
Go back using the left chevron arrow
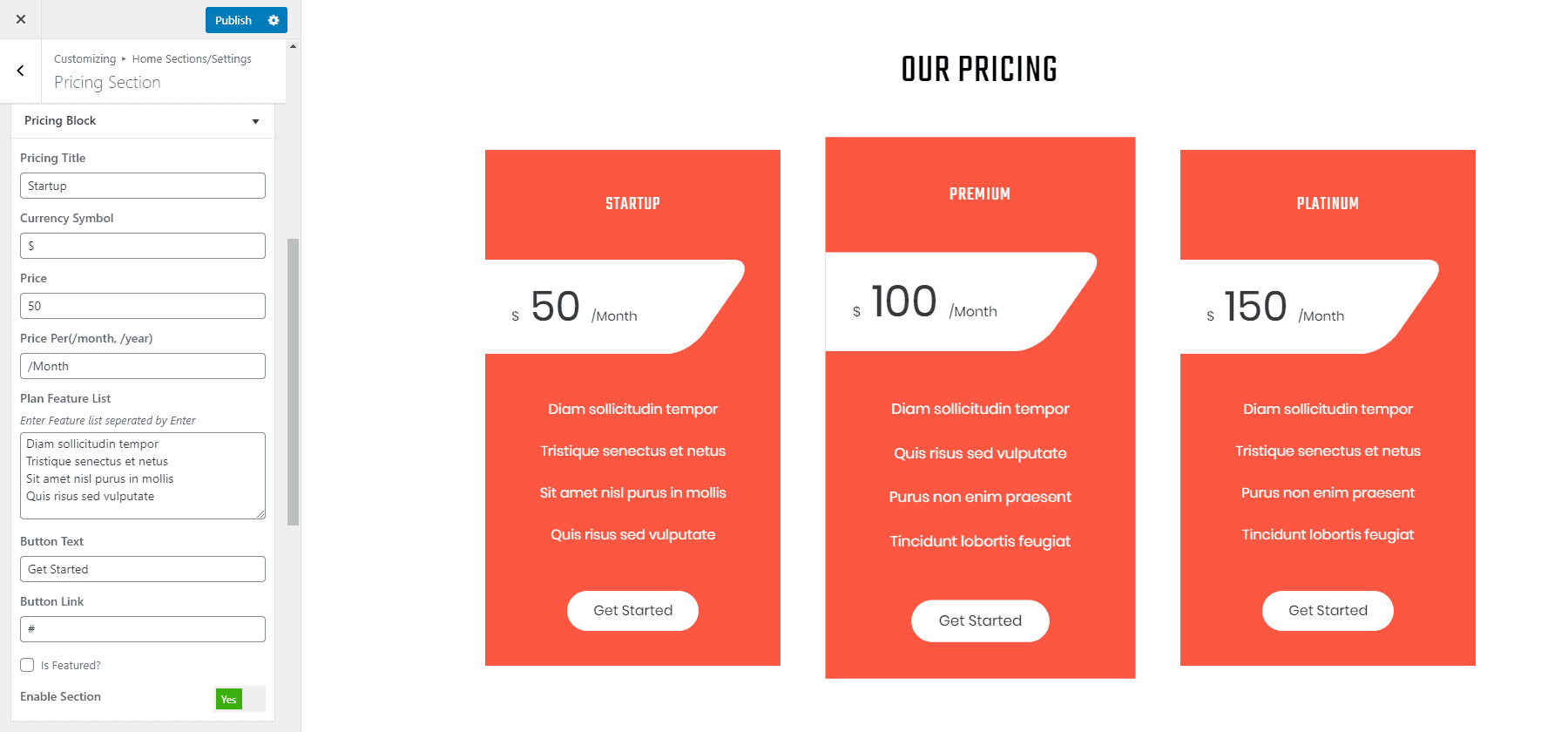coord(20,71)
